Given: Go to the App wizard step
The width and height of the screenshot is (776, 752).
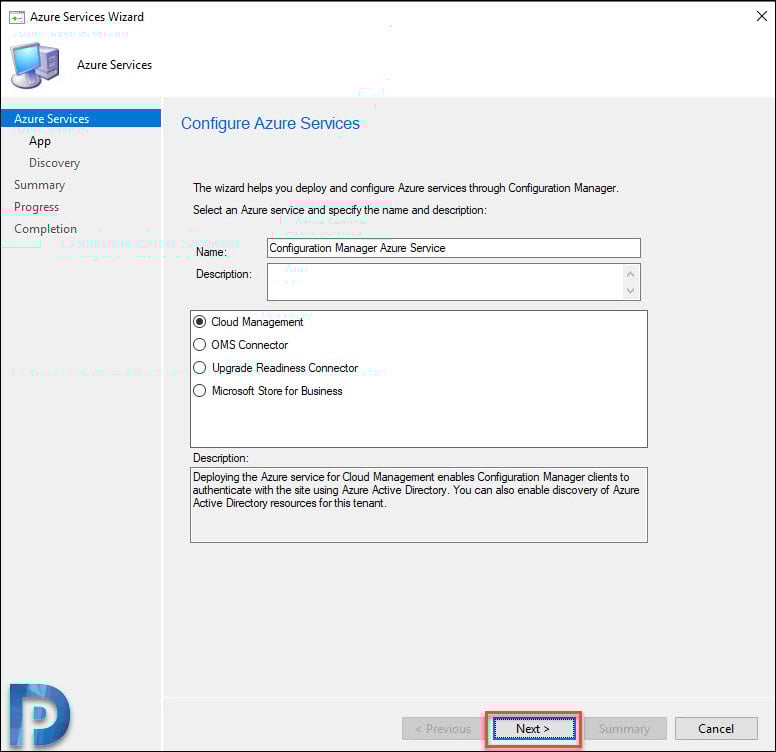Looking at the screenshot, I should tap(40, 141).
